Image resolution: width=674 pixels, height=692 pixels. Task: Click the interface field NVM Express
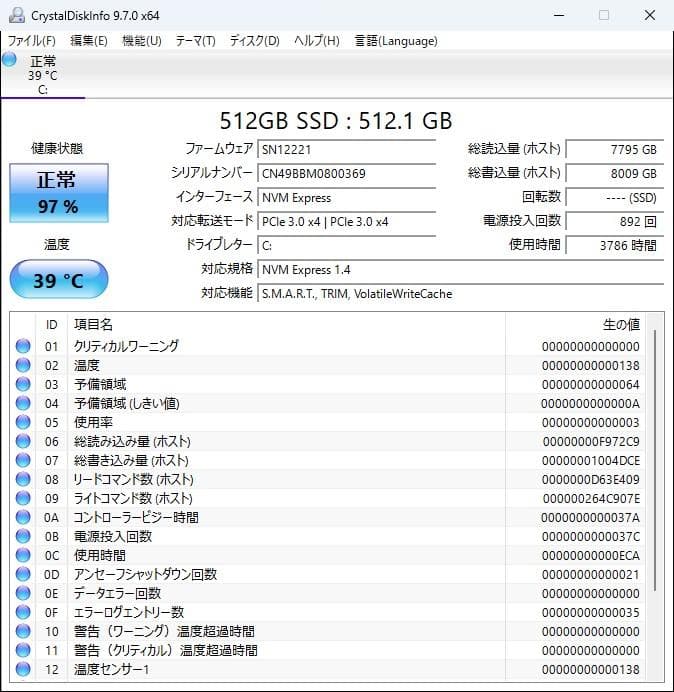point(346,198)
